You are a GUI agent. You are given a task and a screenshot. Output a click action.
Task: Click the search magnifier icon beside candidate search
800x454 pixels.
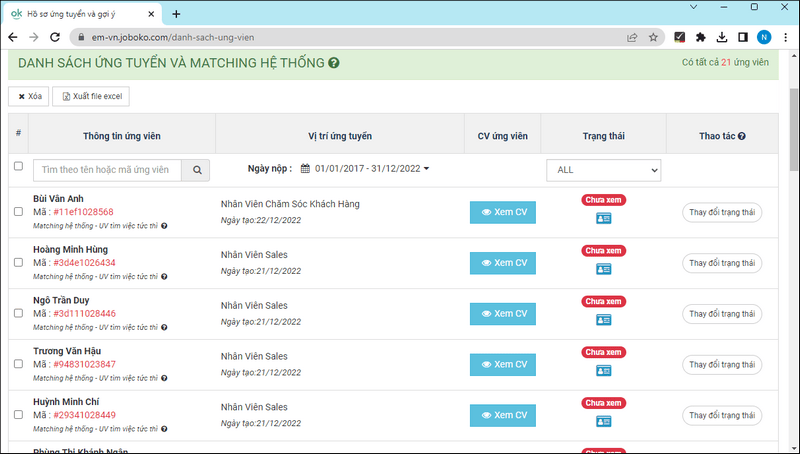[x=197, y=170]
